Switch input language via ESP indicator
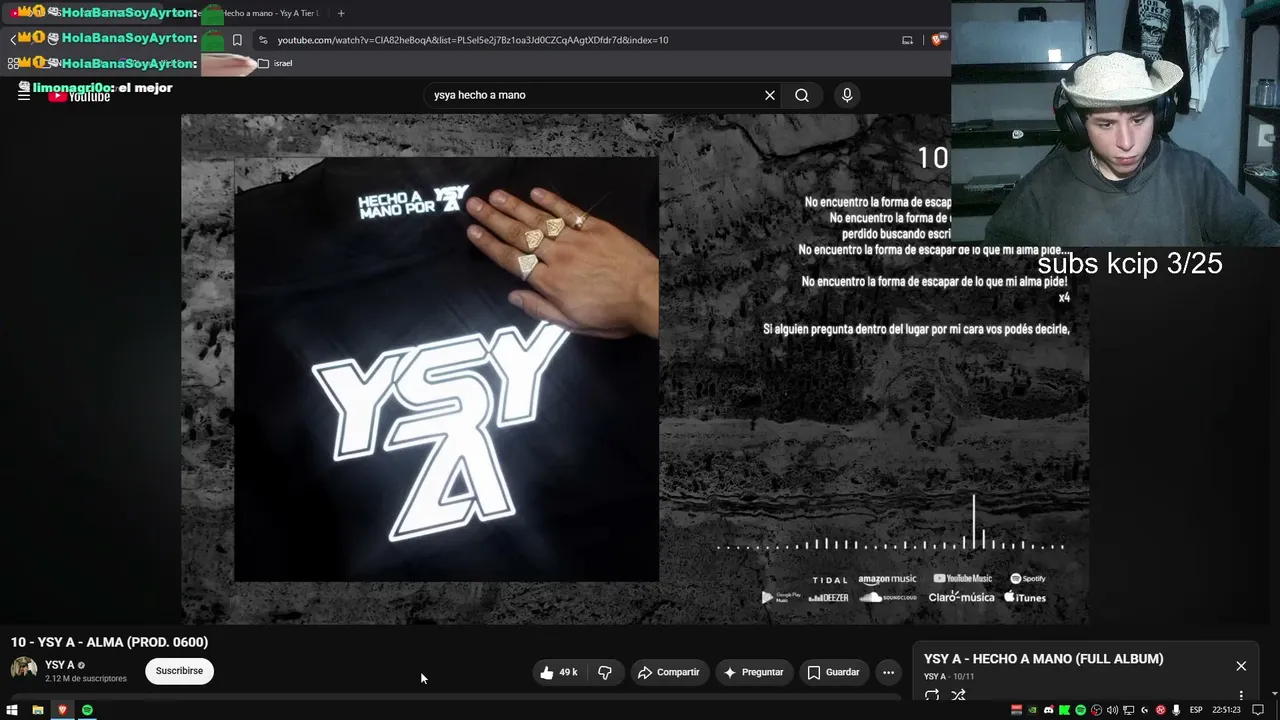 (1196, 710)
